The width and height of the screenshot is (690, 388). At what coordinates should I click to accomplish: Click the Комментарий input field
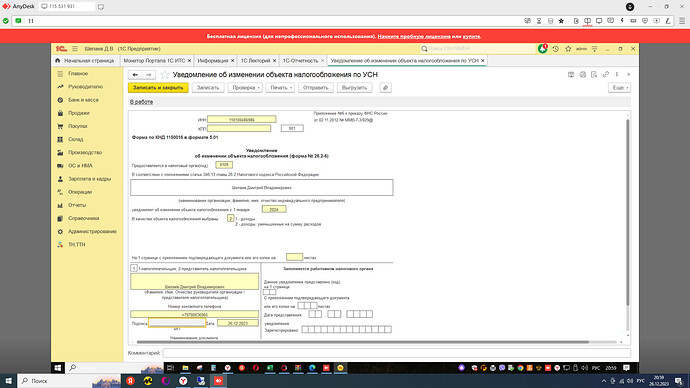click(x=396, y=353)
